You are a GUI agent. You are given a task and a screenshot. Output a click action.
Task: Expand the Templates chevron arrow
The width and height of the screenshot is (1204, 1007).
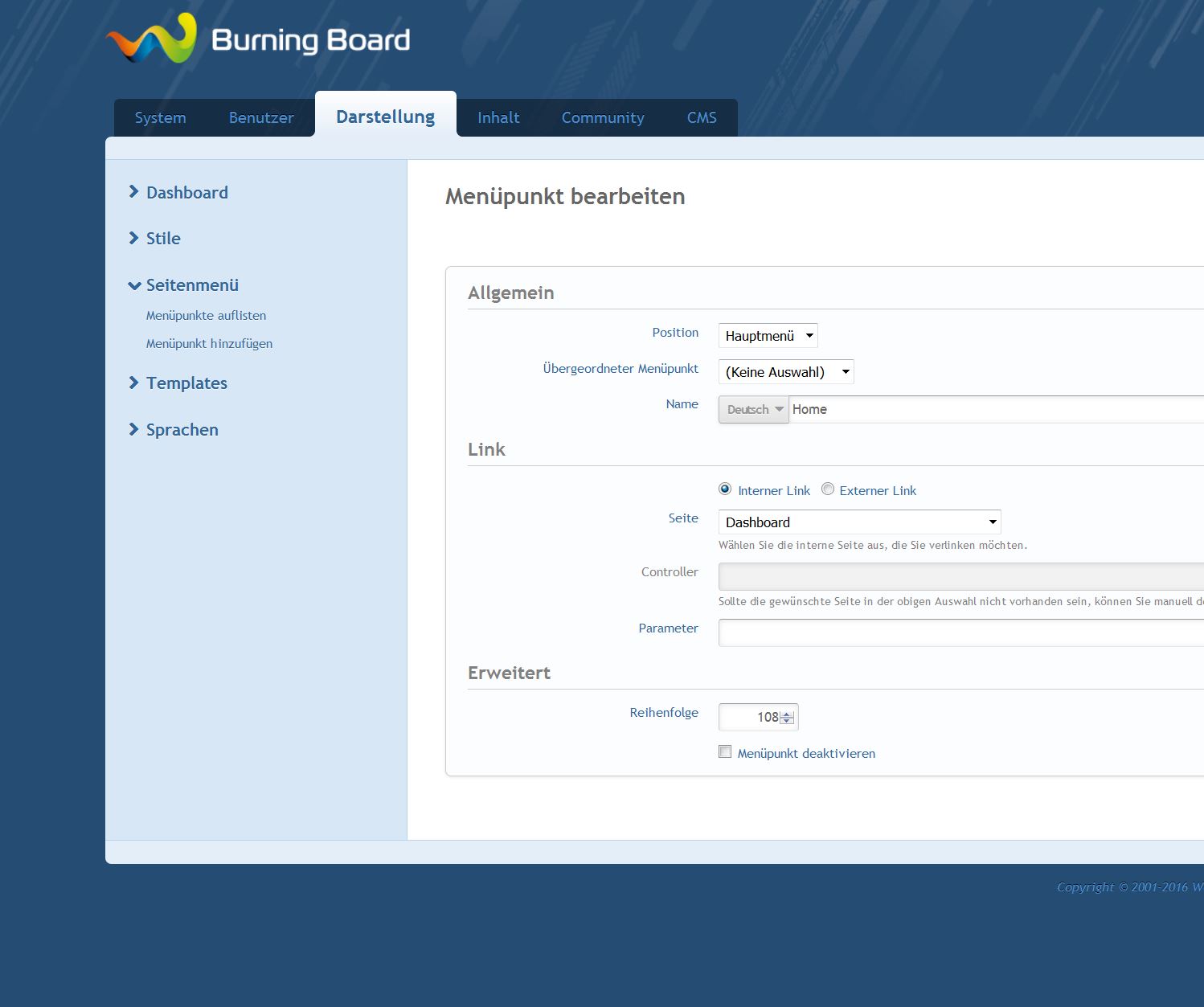tap(133, 383)
